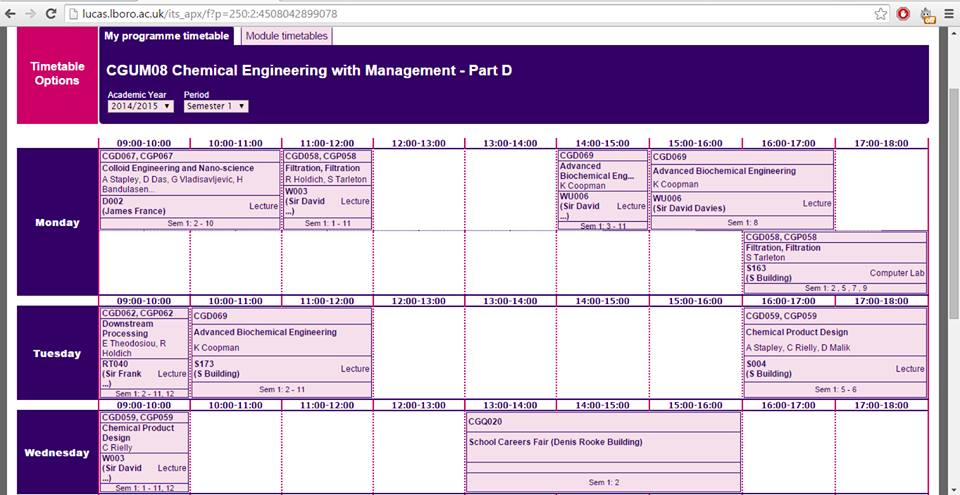The image size is (960, 495).
Task: Open the Academic Year dropdown
Action: coord(141,106)
